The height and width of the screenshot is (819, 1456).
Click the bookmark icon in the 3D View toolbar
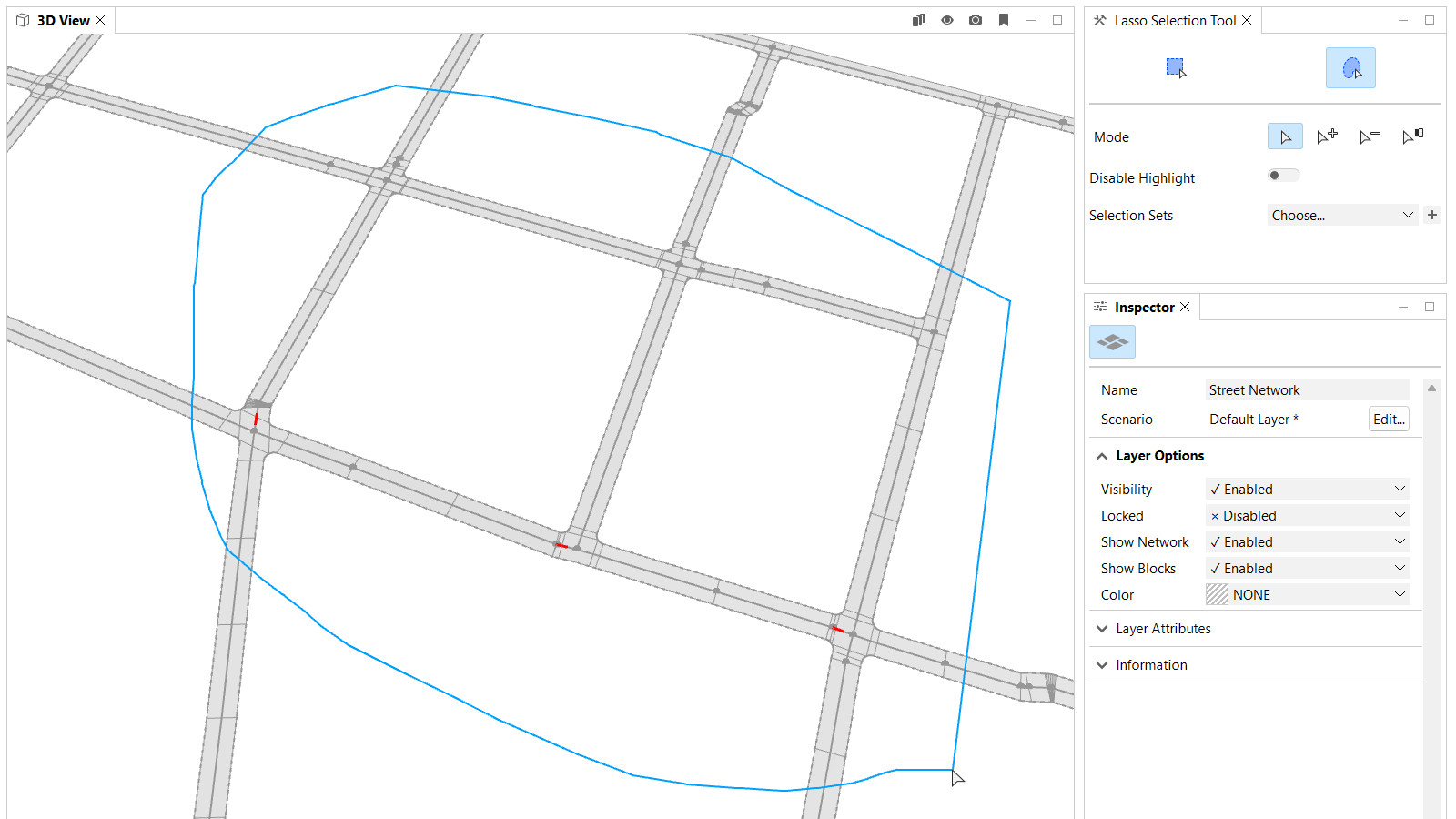click(1003, 19)
